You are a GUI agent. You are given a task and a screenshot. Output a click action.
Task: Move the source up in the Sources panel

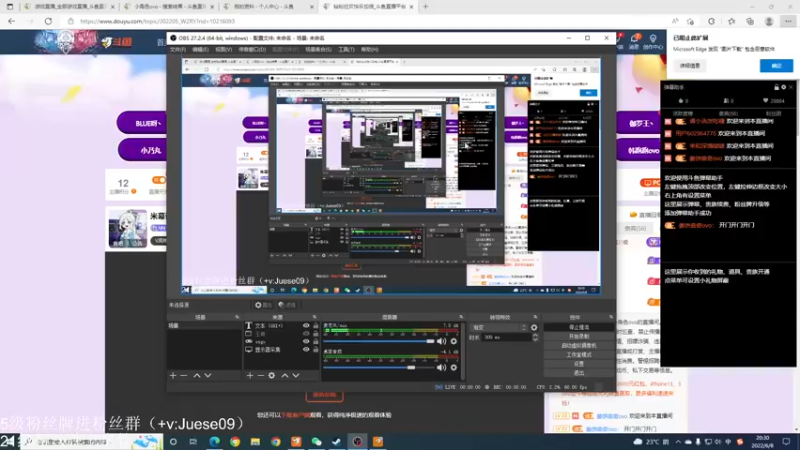tap(285, 376)
